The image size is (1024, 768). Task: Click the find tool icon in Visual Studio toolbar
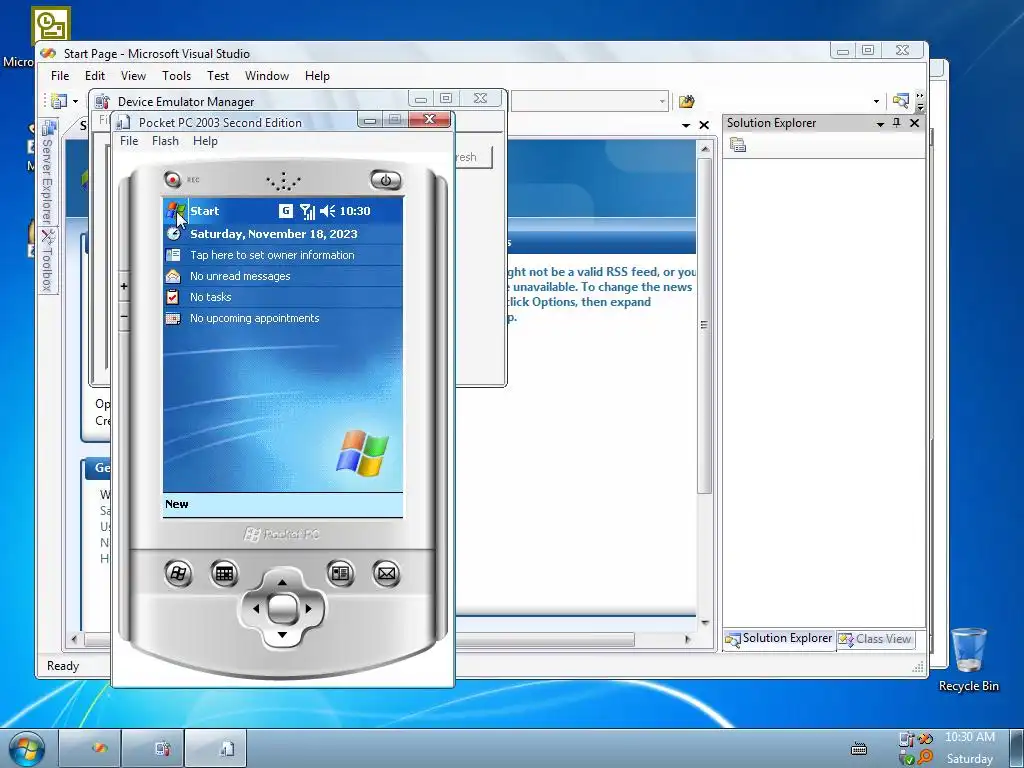click(x=901, y=101)
